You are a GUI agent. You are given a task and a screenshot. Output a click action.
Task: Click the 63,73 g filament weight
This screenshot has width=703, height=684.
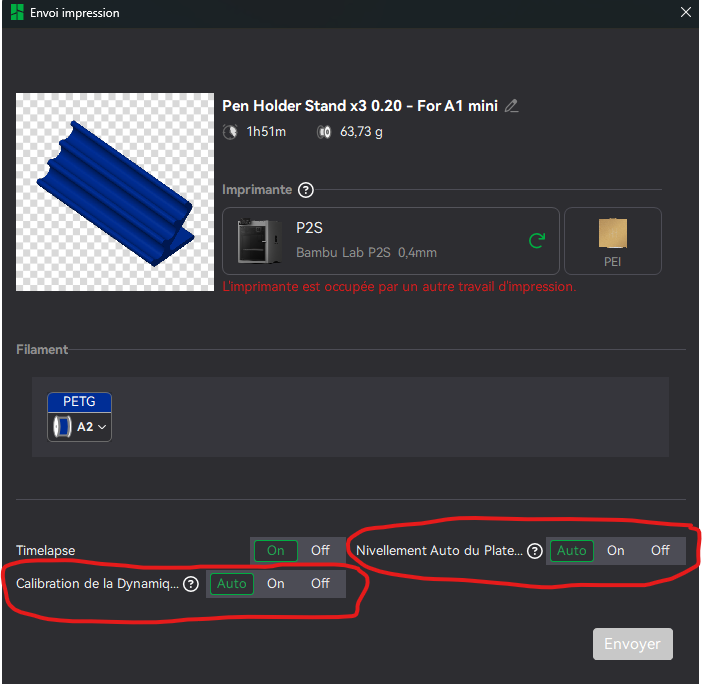pos(361,132)
